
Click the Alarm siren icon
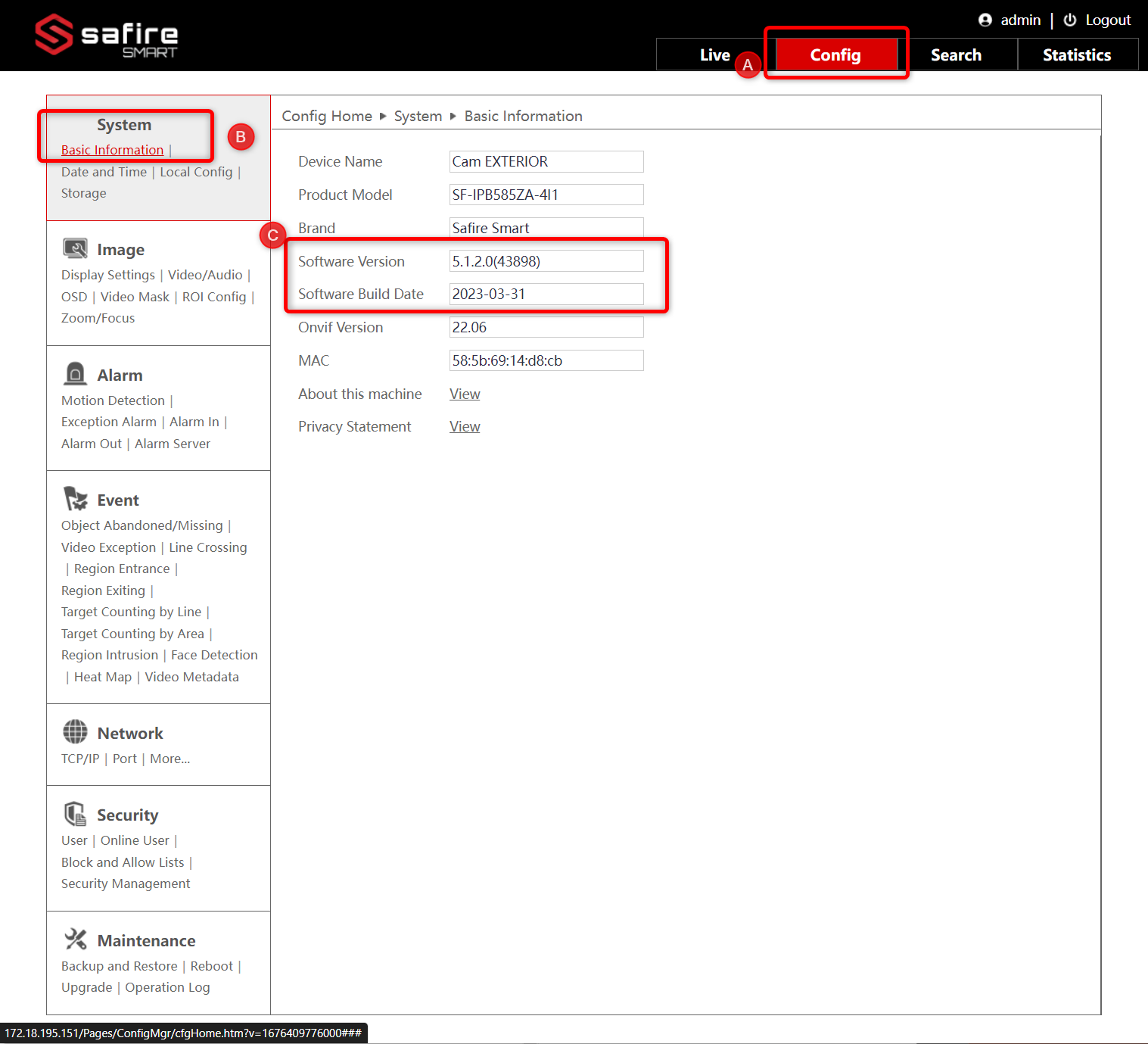(x=75, y=374)
